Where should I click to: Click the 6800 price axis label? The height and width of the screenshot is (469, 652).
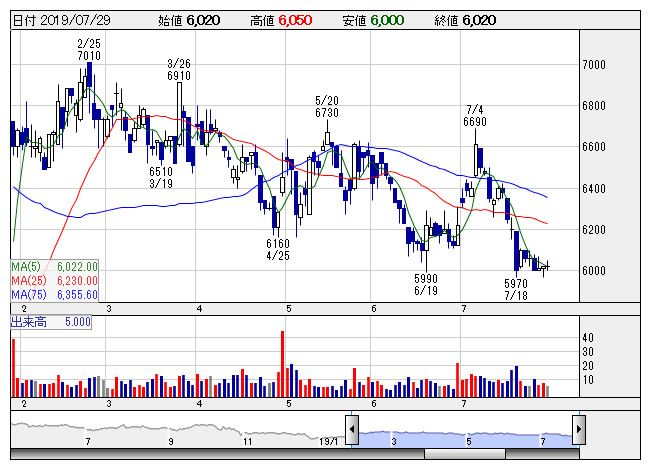click(x=594, y=106)
